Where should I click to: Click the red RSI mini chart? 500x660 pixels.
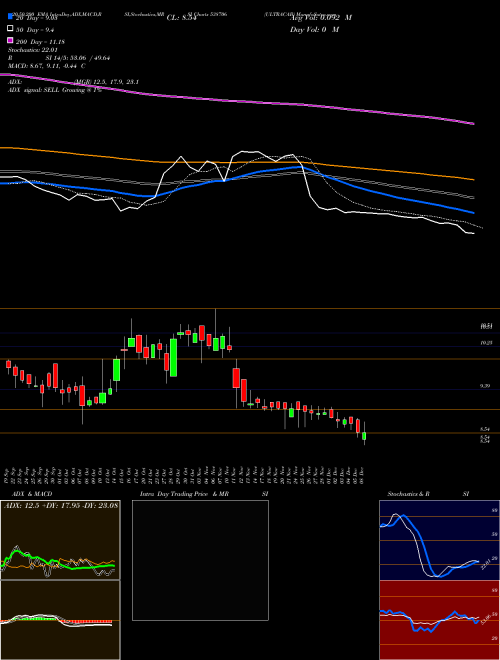point(439,620)
